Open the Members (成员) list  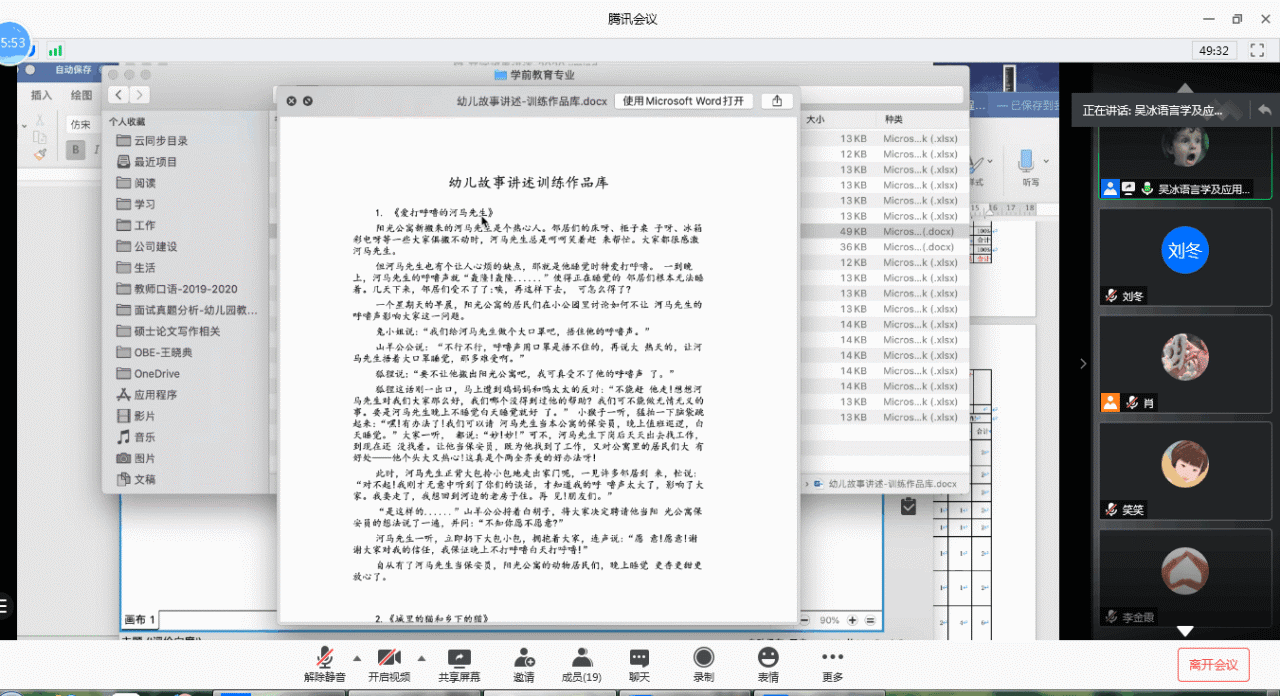pyautogui.click(x=581, y=664)
